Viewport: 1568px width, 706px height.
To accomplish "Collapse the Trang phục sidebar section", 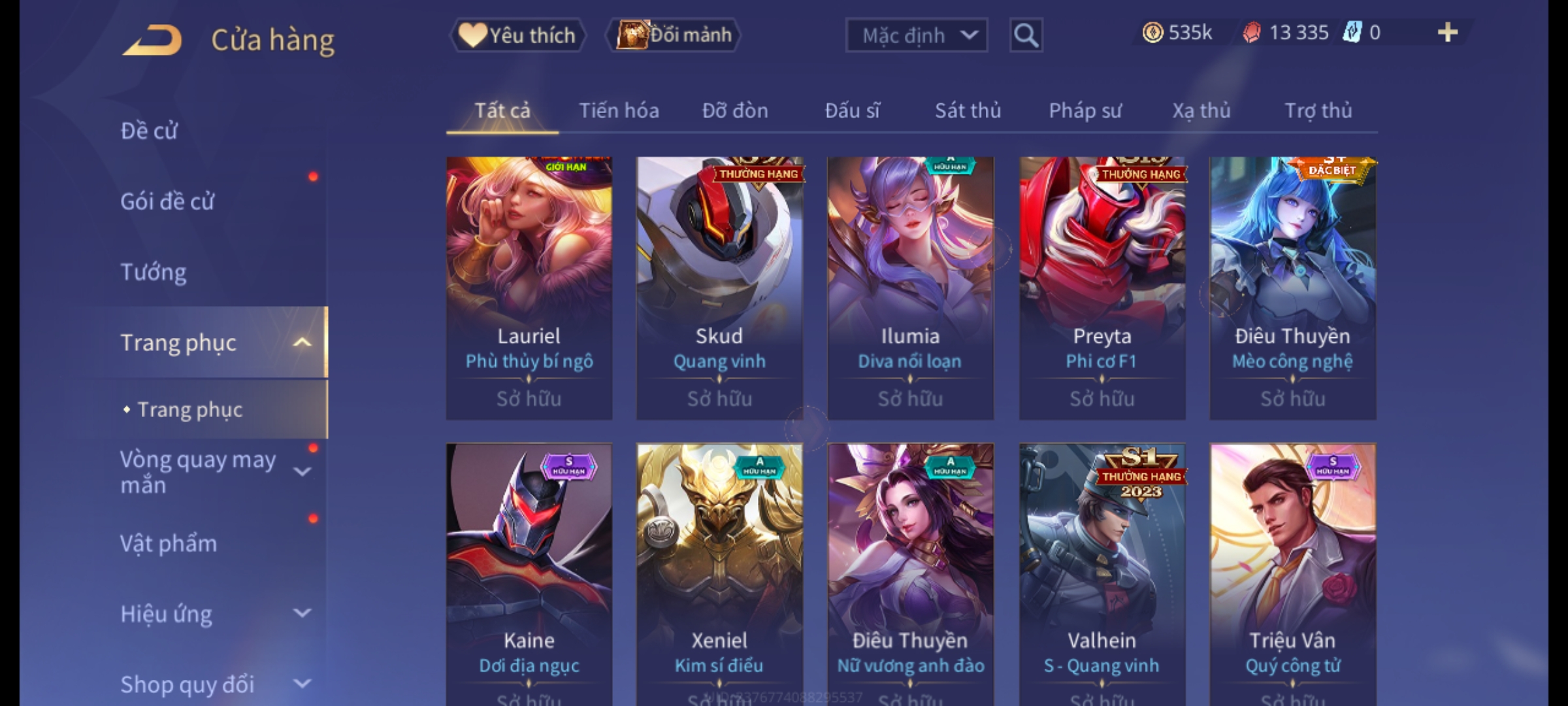I will [x=302, y=343].
